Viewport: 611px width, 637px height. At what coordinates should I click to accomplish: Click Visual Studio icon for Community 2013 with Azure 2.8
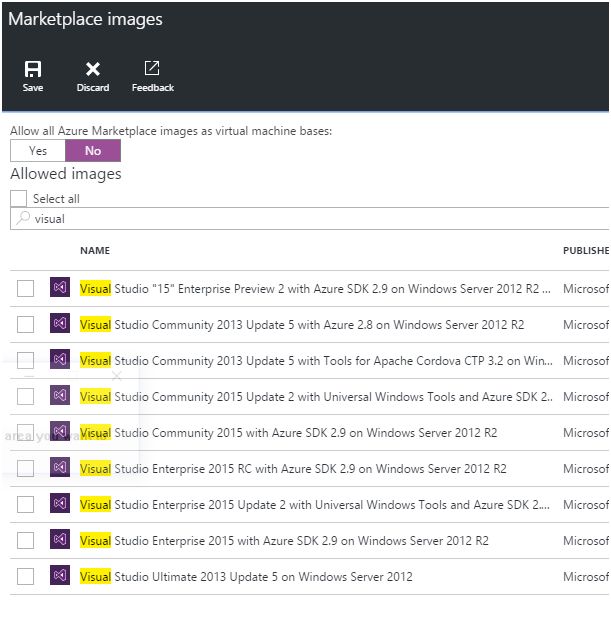click(60, 325)
